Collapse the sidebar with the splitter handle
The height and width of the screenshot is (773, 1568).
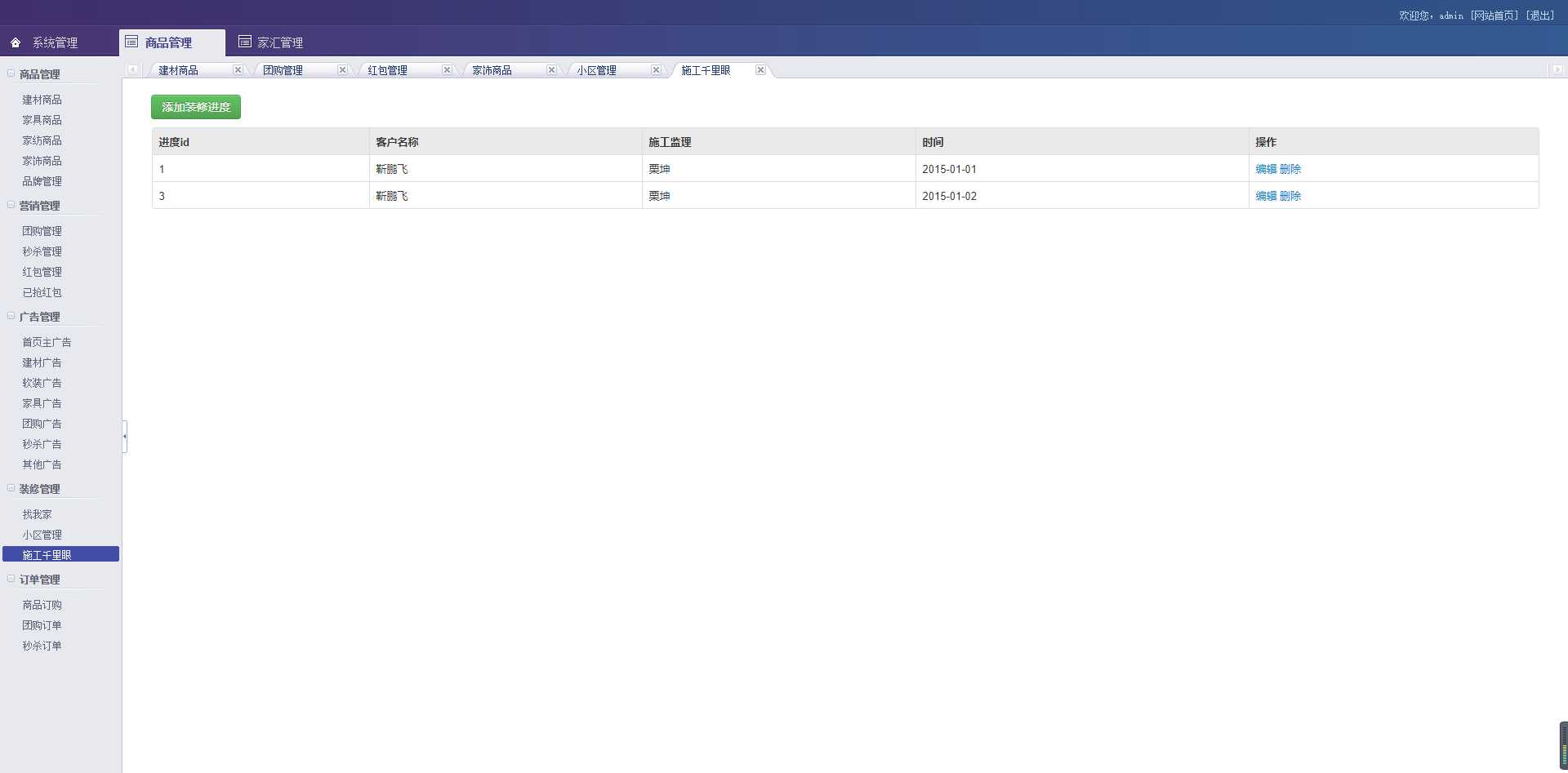pos(124,436)
